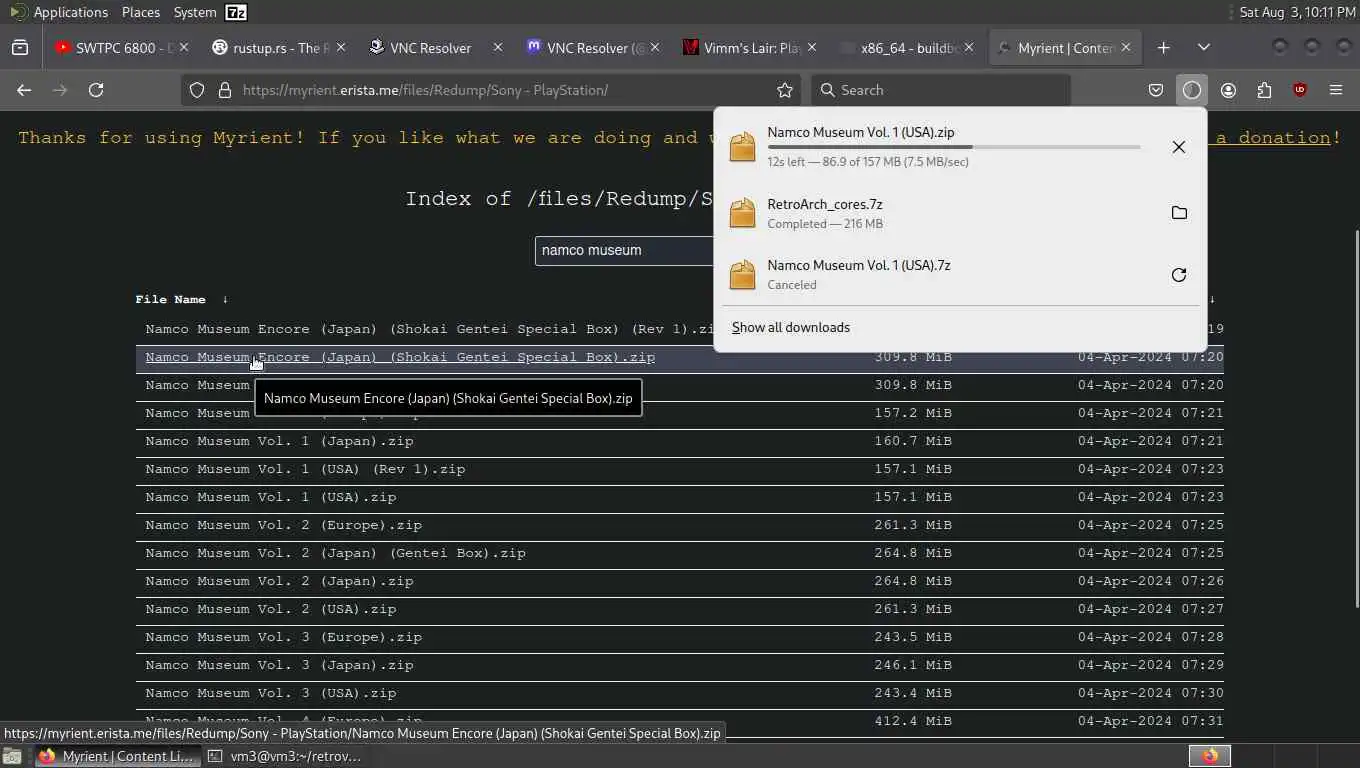1360x768 pixels.
Task: Retry the canceled Namco Museum 7z download
Action: point(1179,275)
